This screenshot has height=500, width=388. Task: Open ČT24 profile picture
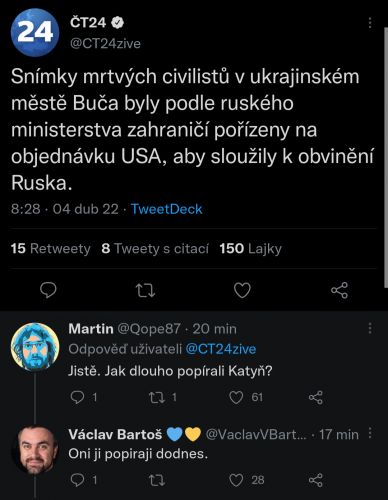(35, 33)
